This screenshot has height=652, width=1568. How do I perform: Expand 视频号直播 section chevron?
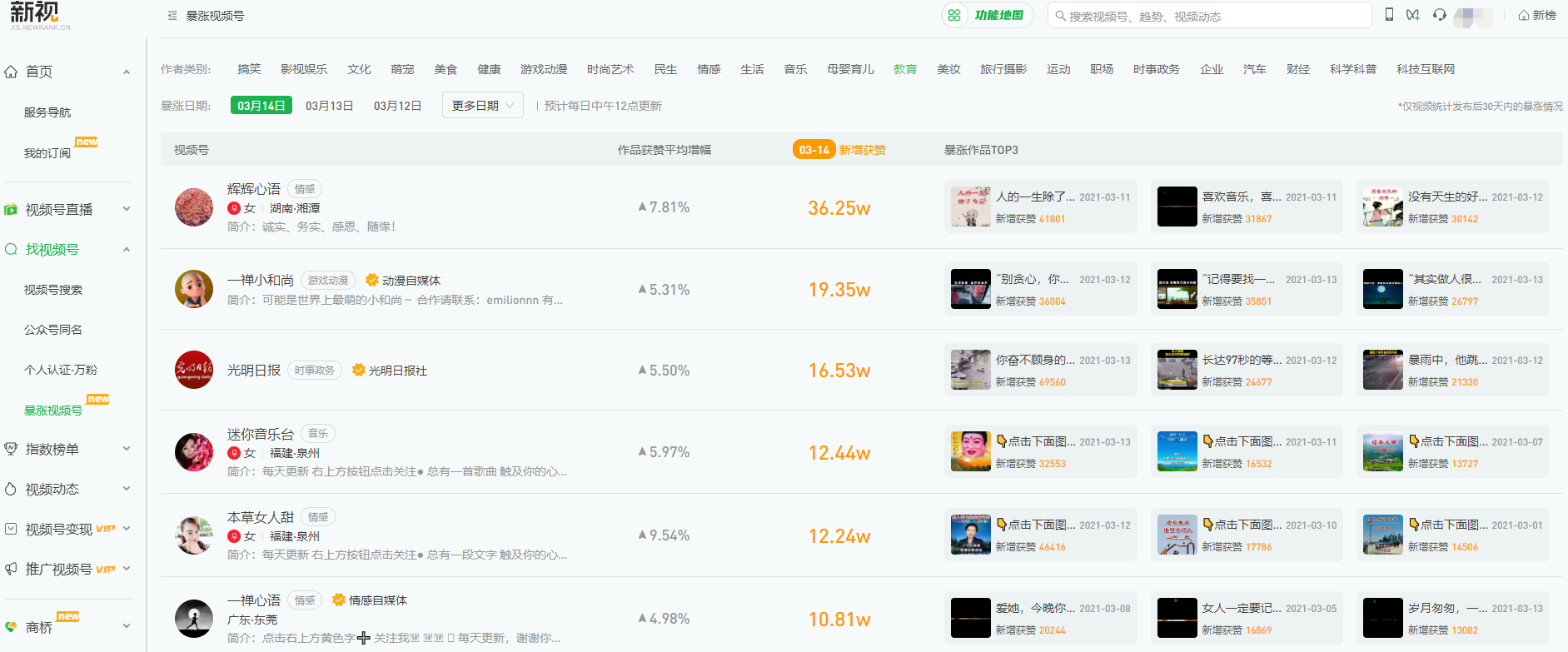pos(127,209)
